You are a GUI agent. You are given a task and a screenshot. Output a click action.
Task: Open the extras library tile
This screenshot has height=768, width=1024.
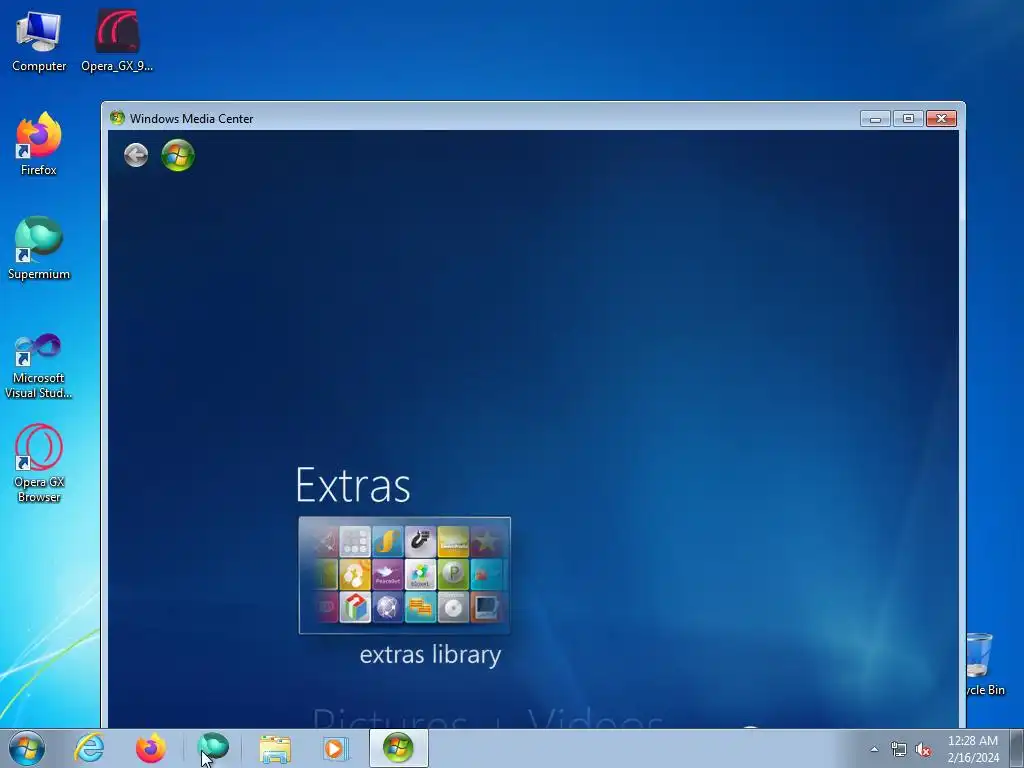(x=404, y=575)
